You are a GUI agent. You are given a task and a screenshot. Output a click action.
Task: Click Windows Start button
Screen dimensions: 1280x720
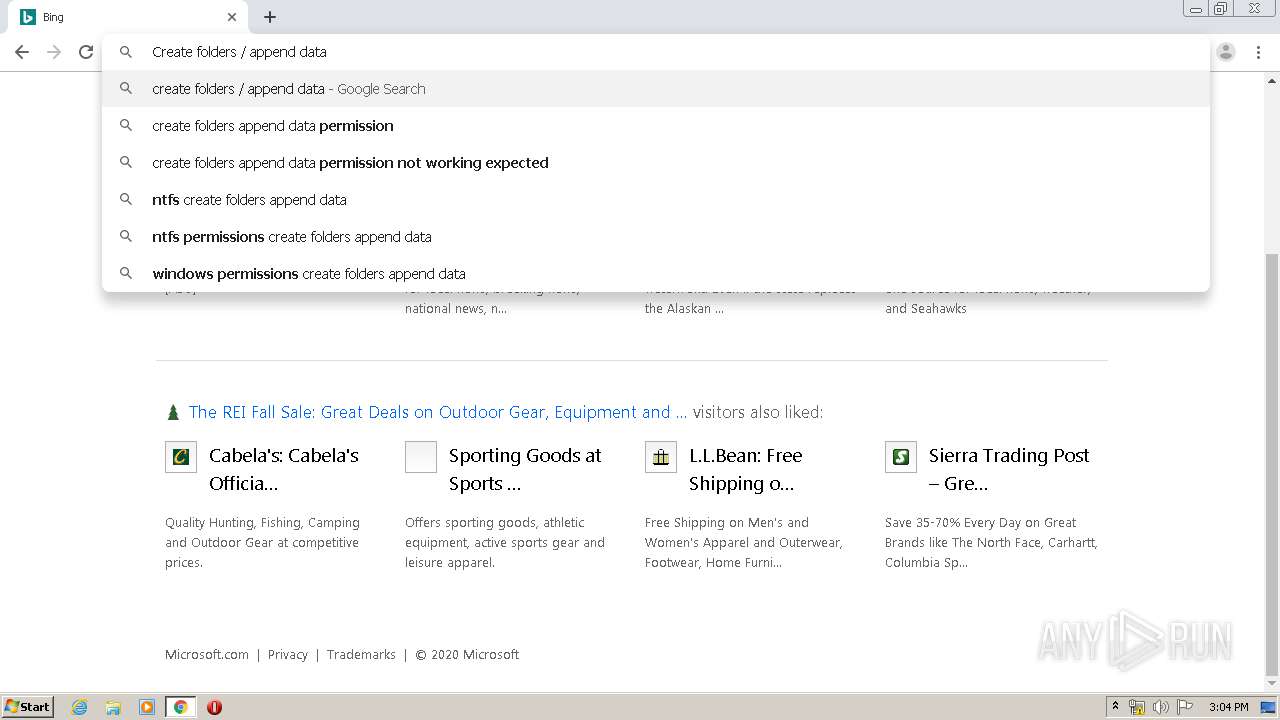click(x=28, y=707)
